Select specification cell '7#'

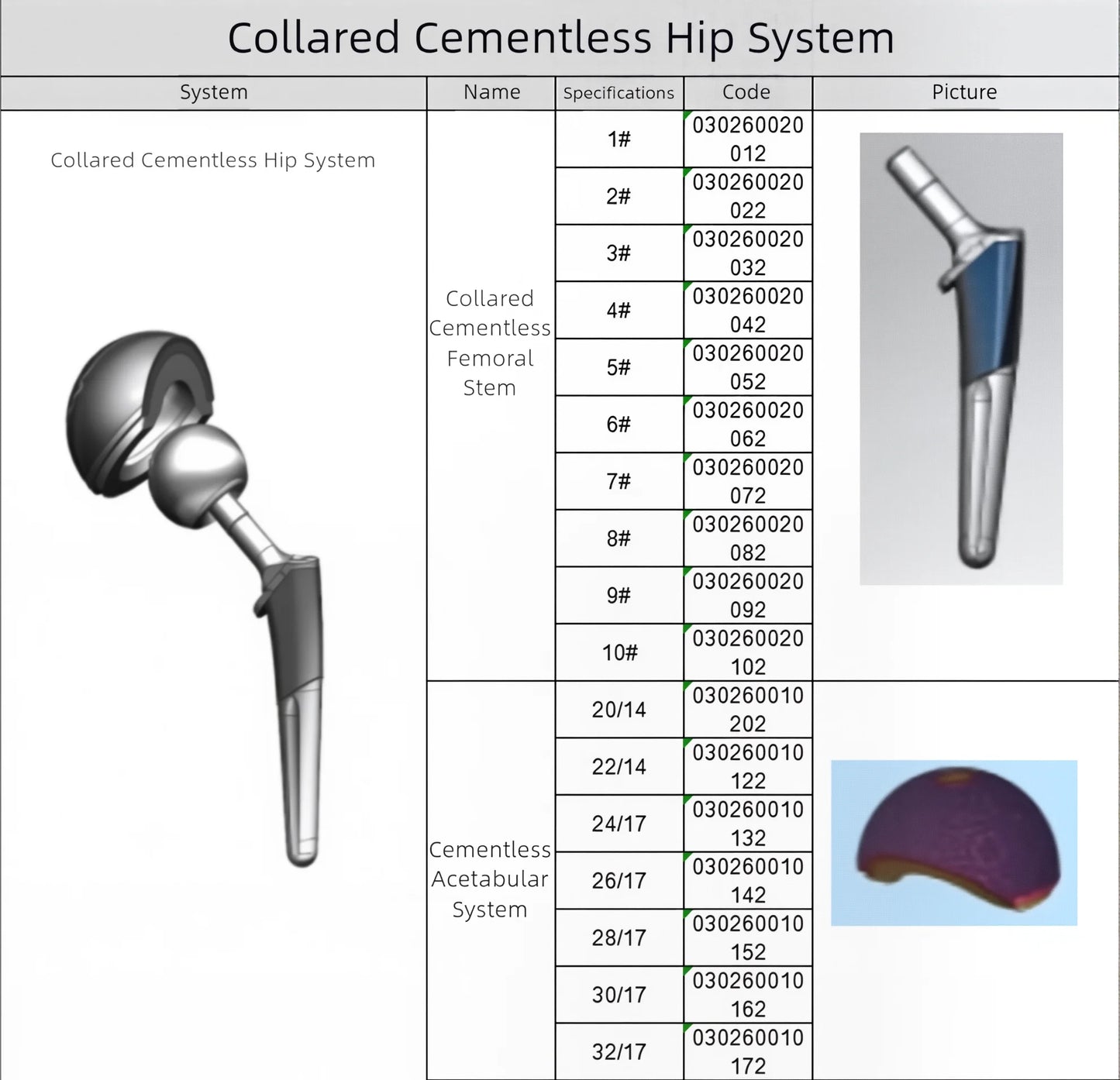(x=619, y=481)
